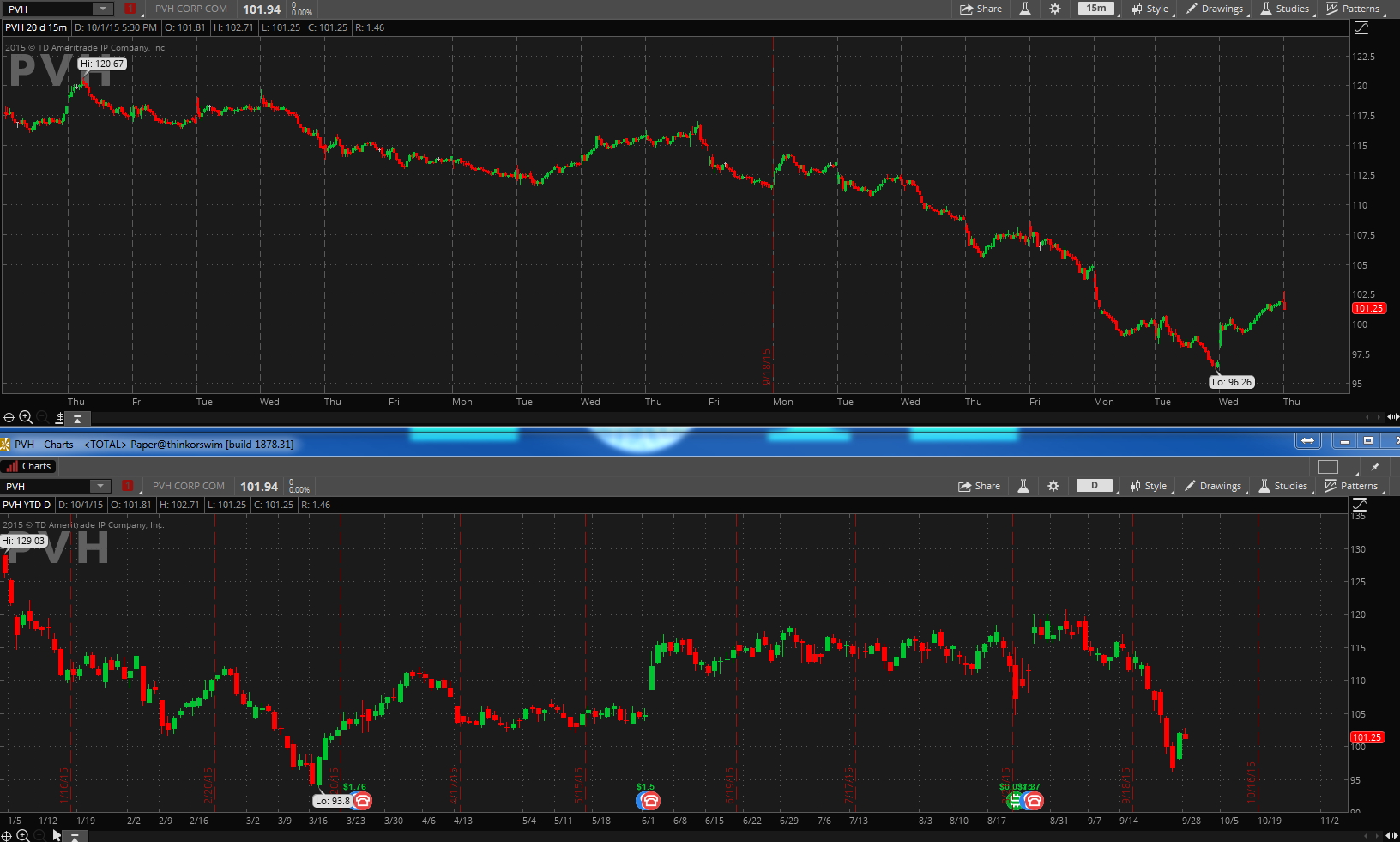Open Style dropdown in lower chart

pyautogui.click(x=1148, y=486)
